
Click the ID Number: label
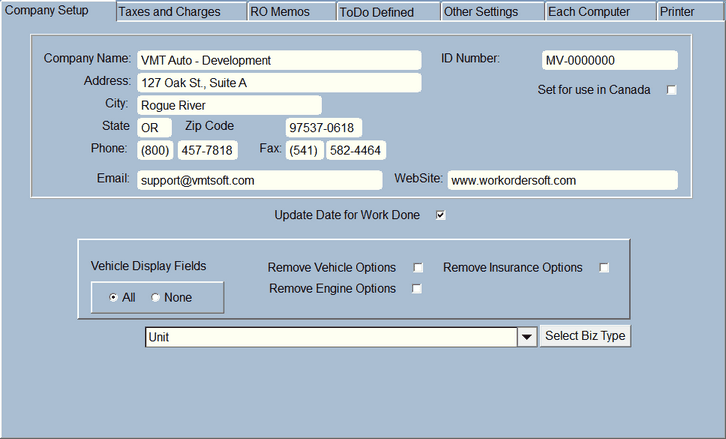(x=470, y=58)
